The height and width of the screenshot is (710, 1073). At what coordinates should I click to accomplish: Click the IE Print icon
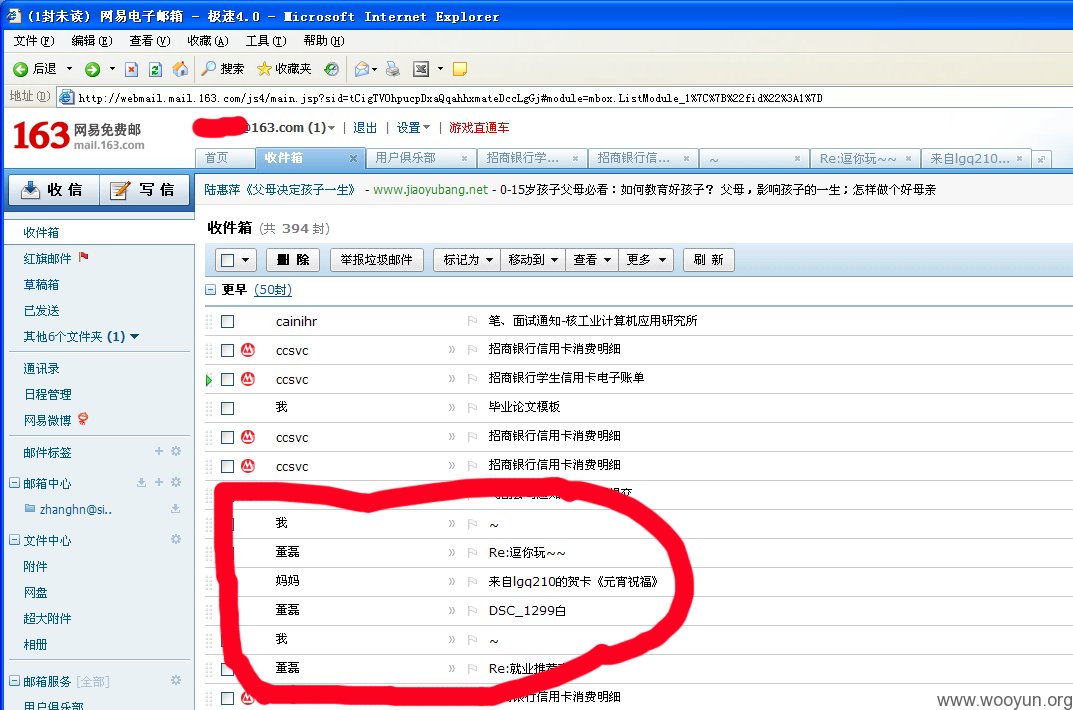coord(393,69)
